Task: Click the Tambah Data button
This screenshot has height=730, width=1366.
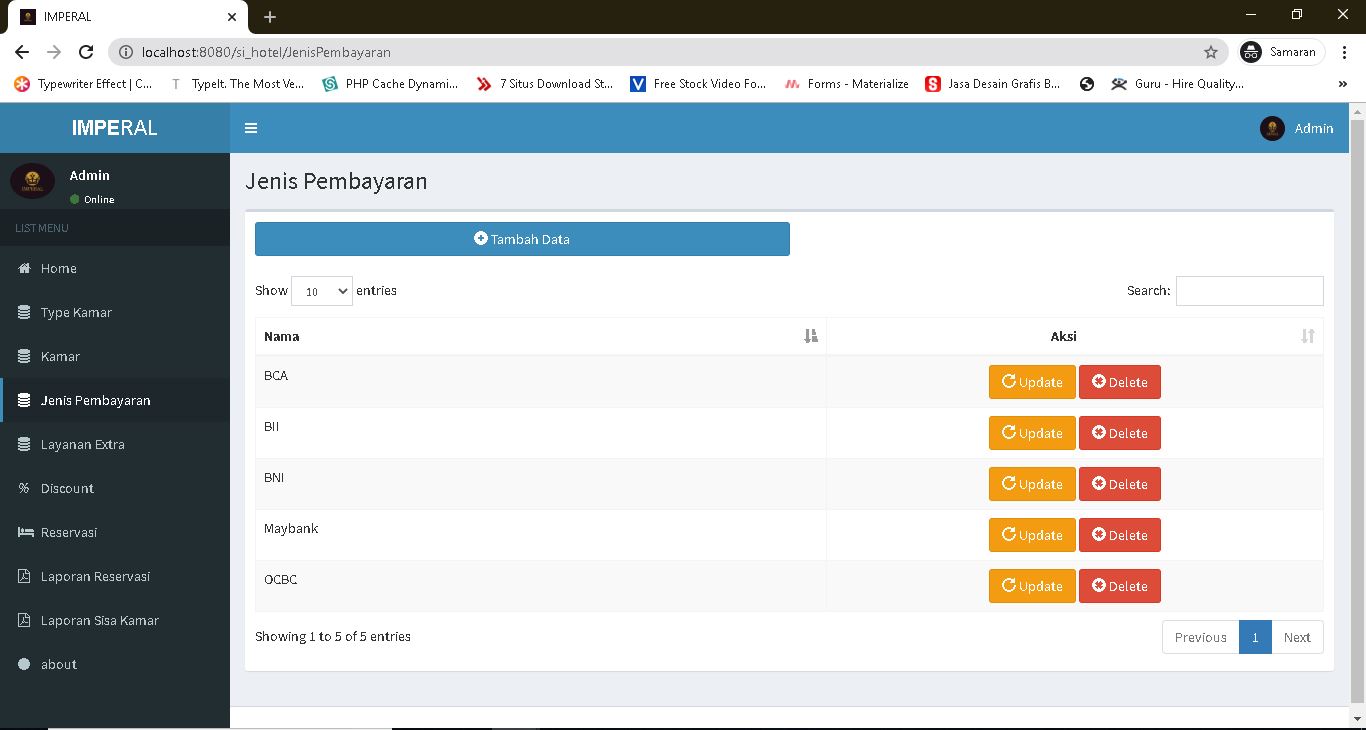Action: point(522,239)
